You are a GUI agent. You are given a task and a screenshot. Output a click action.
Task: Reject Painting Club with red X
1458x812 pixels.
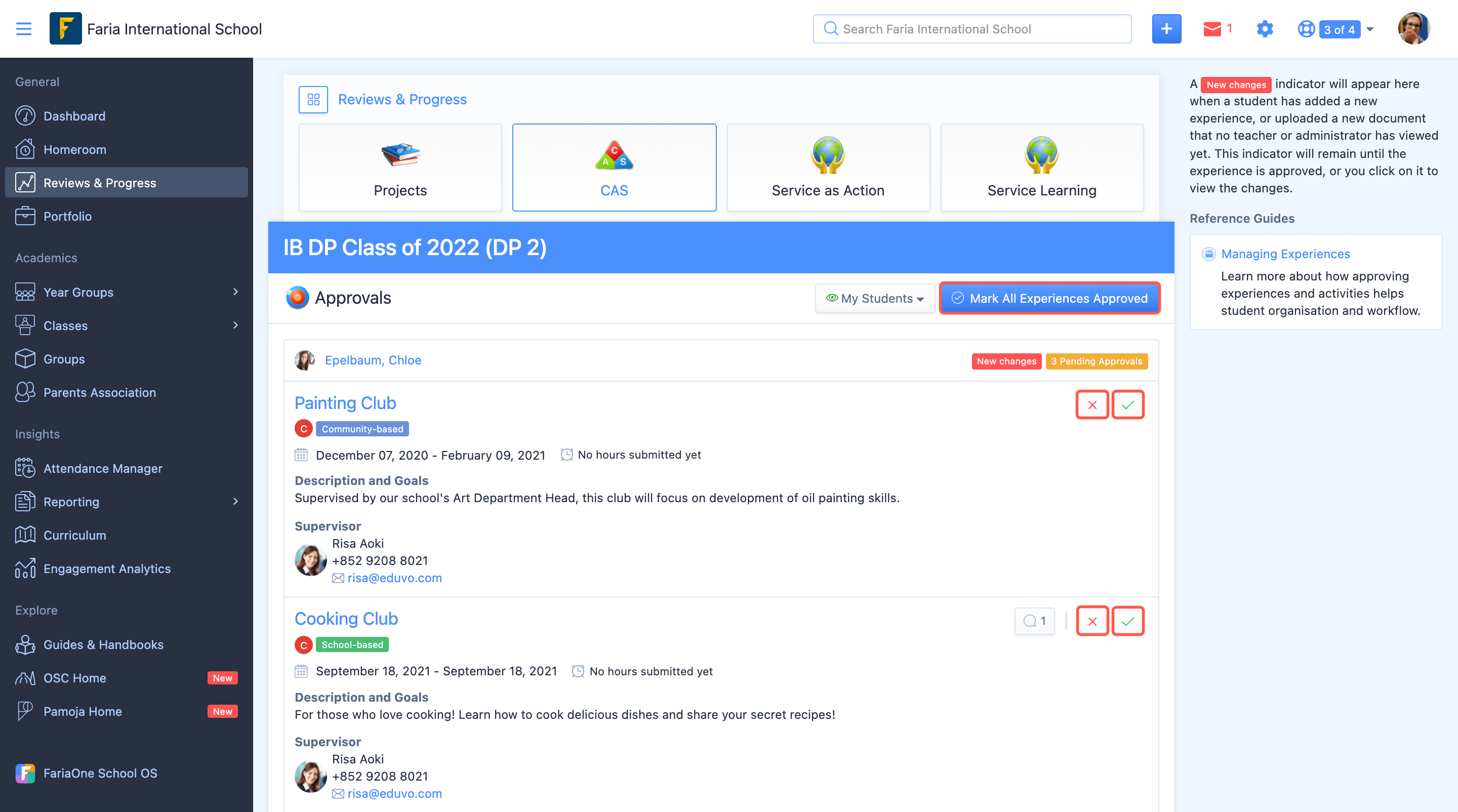pyautogui.click(x=1092, y=404)
